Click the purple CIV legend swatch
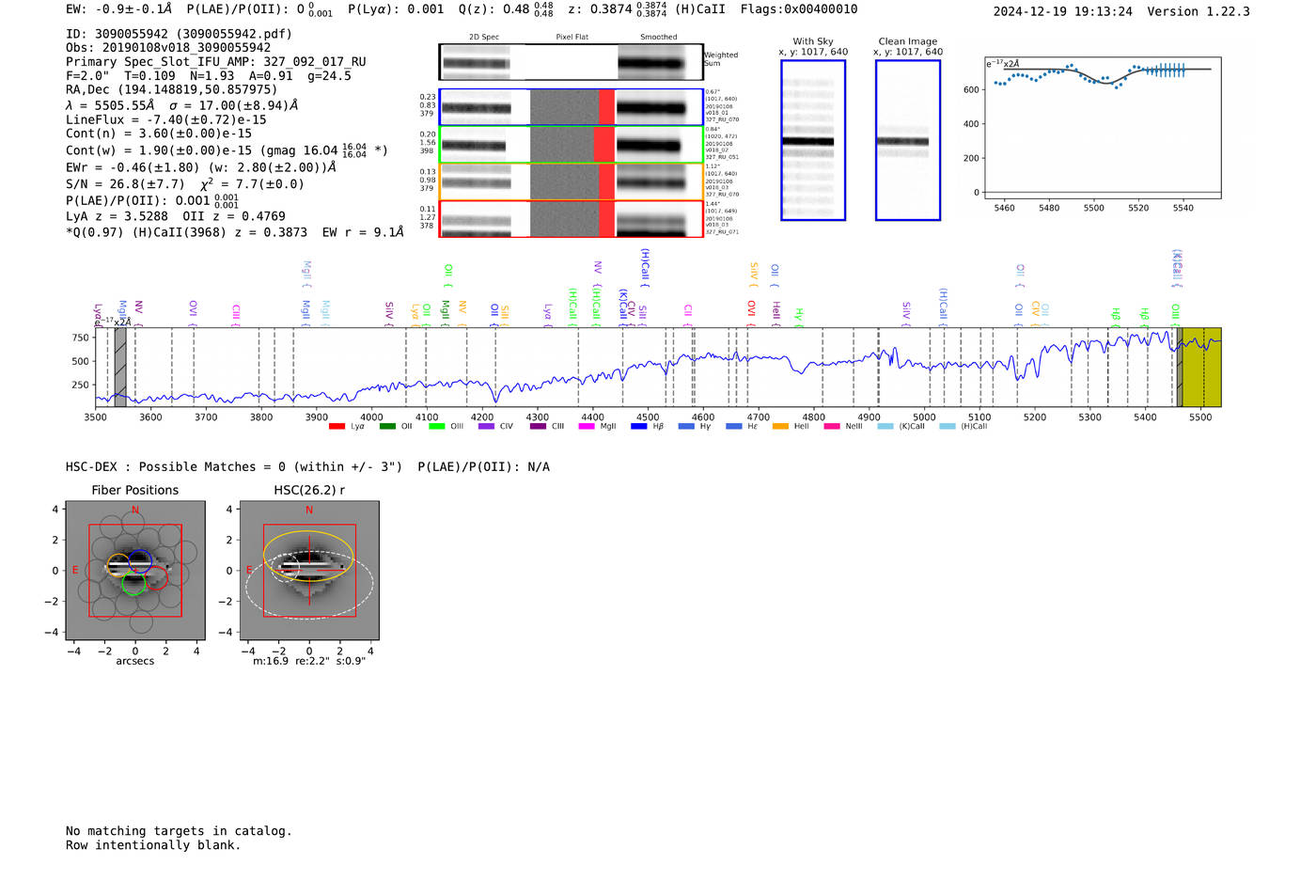1316x896 pixels. click(x=486, y=427)
